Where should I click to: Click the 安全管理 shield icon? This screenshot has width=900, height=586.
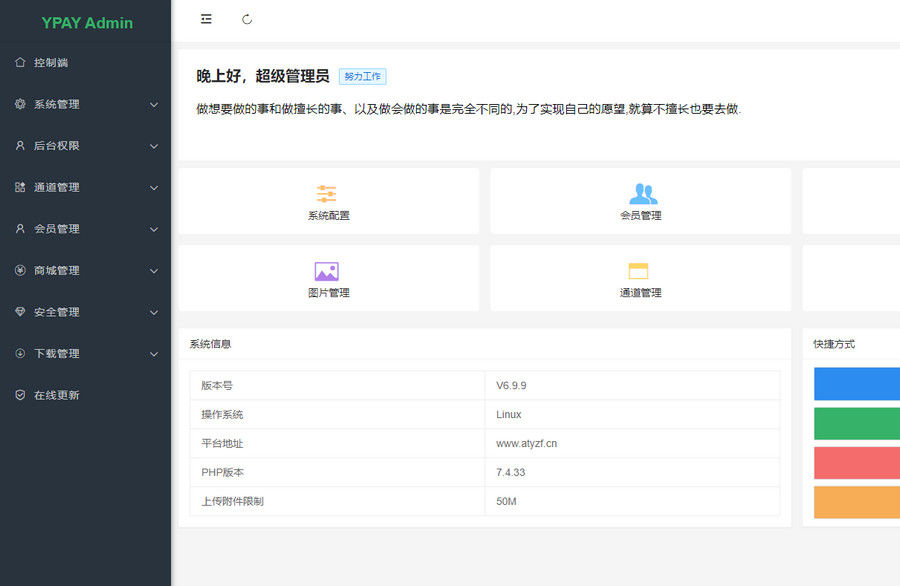20,312
